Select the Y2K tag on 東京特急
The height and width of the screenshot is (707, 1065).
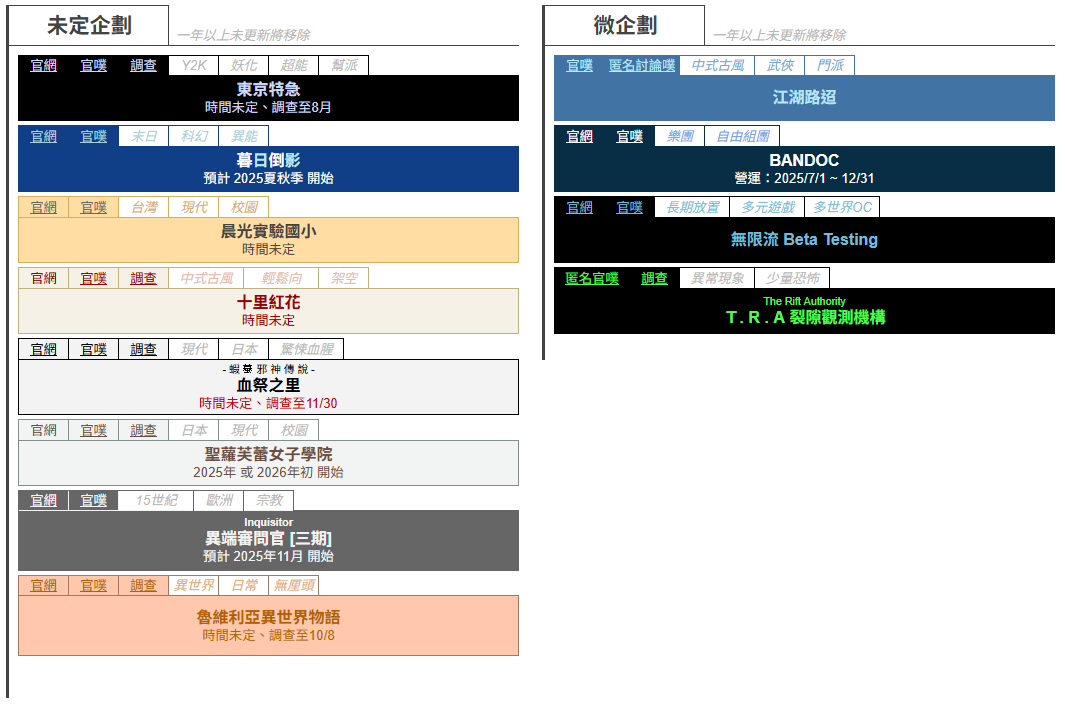pos(193,66)
